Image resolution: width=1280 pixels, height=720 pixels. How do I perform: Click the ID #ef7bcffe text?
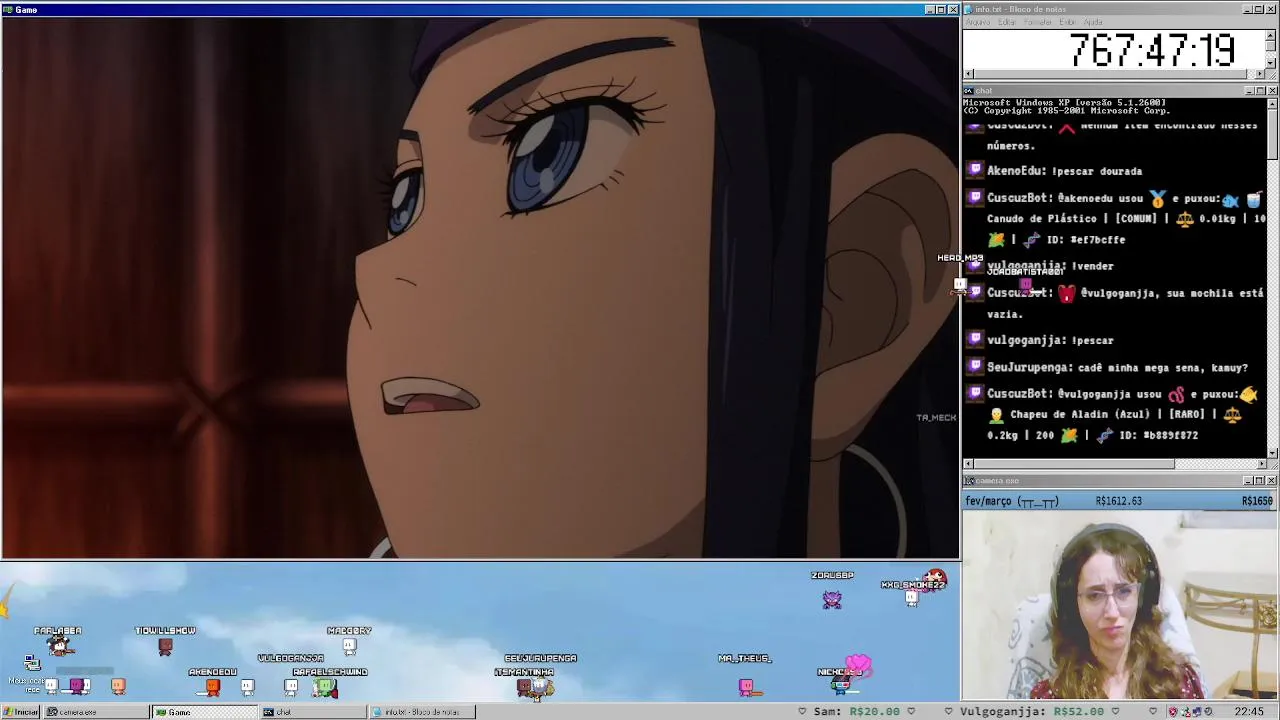tap(1085, 240)
